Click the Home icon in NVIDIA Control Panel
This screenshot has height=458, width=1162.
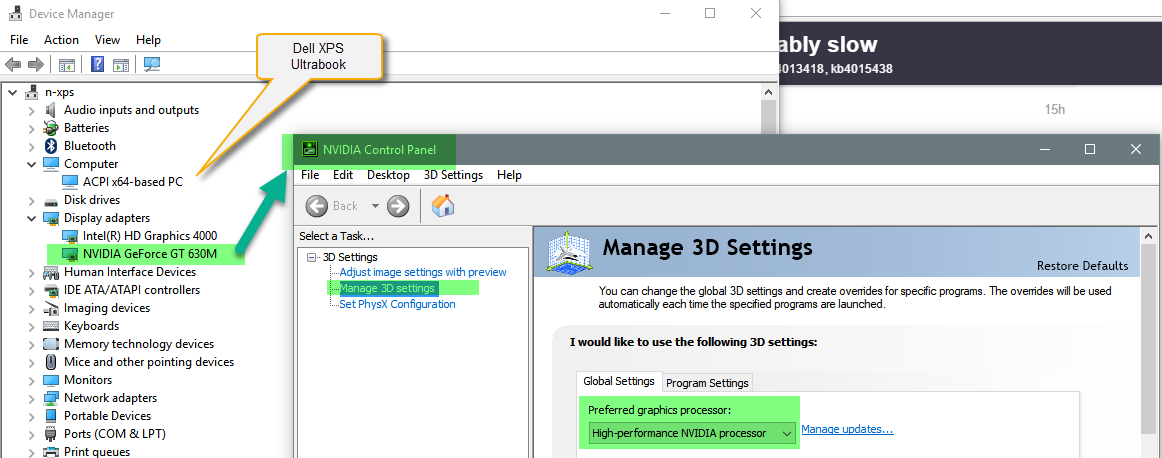[443, 205]
